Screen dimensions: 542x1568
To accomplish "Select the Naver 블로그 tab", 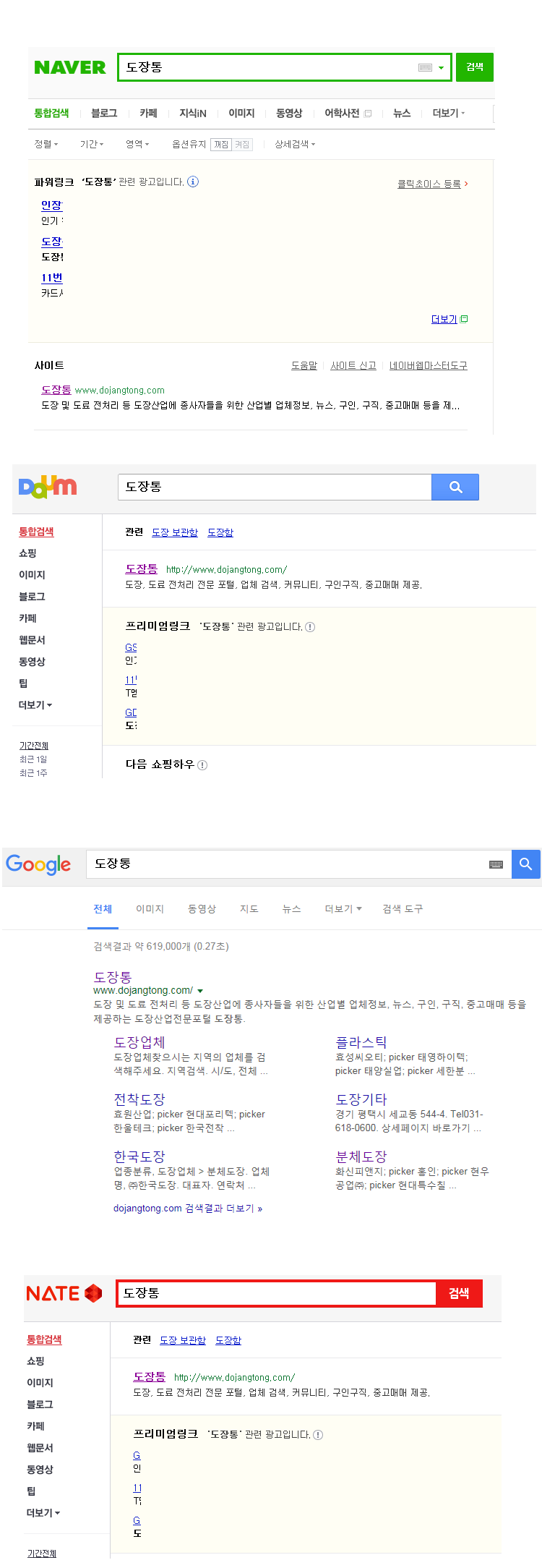I will click(x=104, y=114).
